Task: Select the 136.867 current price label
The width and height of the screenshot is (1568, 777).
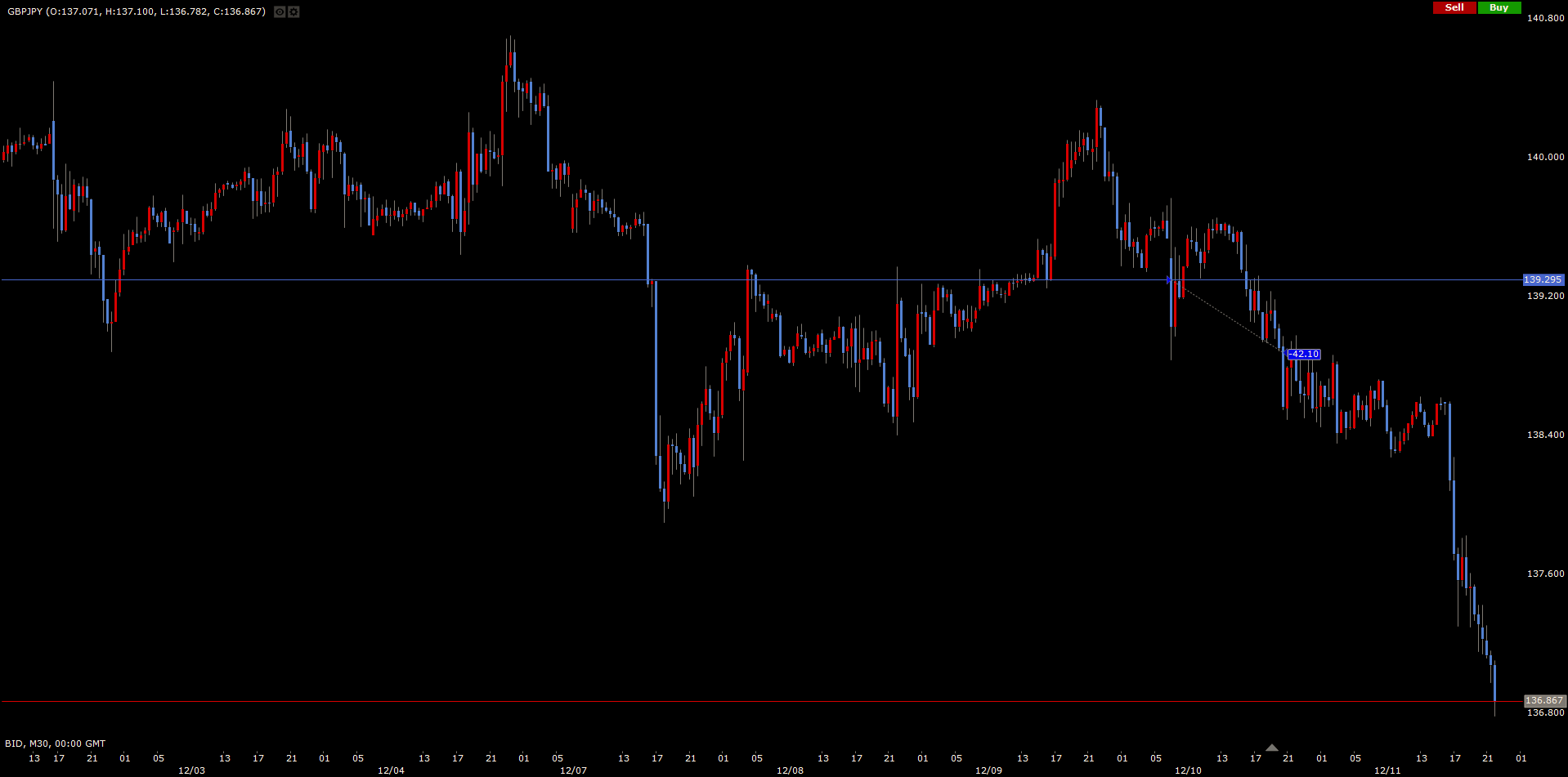Action: pyautogui.click(x=1543, y=701)
